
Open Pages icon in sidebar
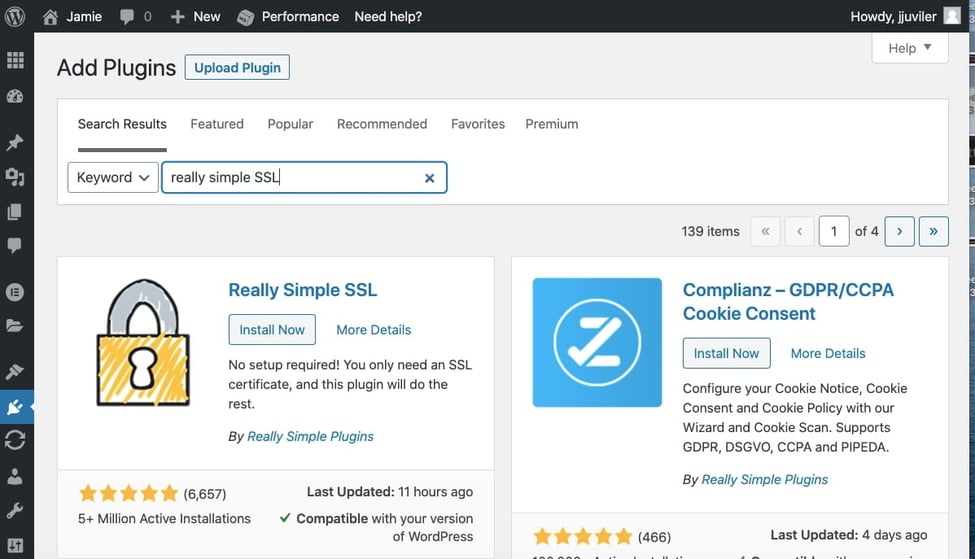coord(15,211)
